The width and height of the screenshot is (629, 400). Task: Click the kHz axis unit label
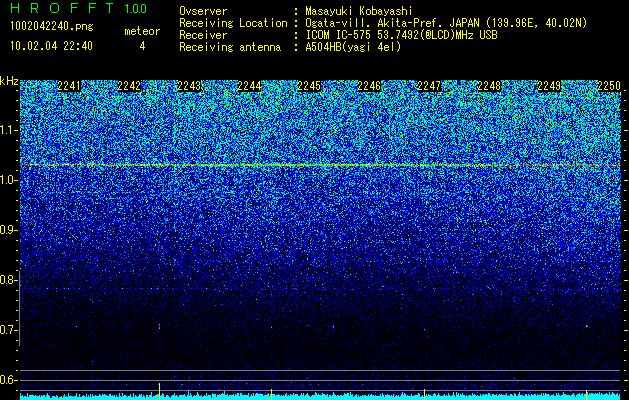[9, 81]
